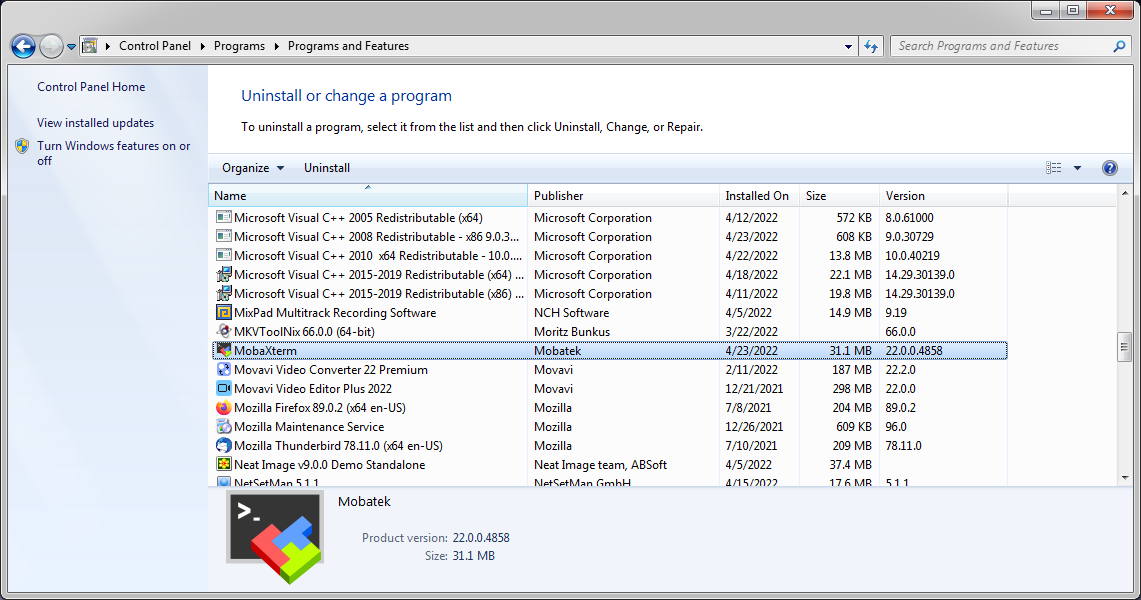Sort by the Size column header
The image size is (1141, 600).
pyautogui.click(x=839, y=196)
